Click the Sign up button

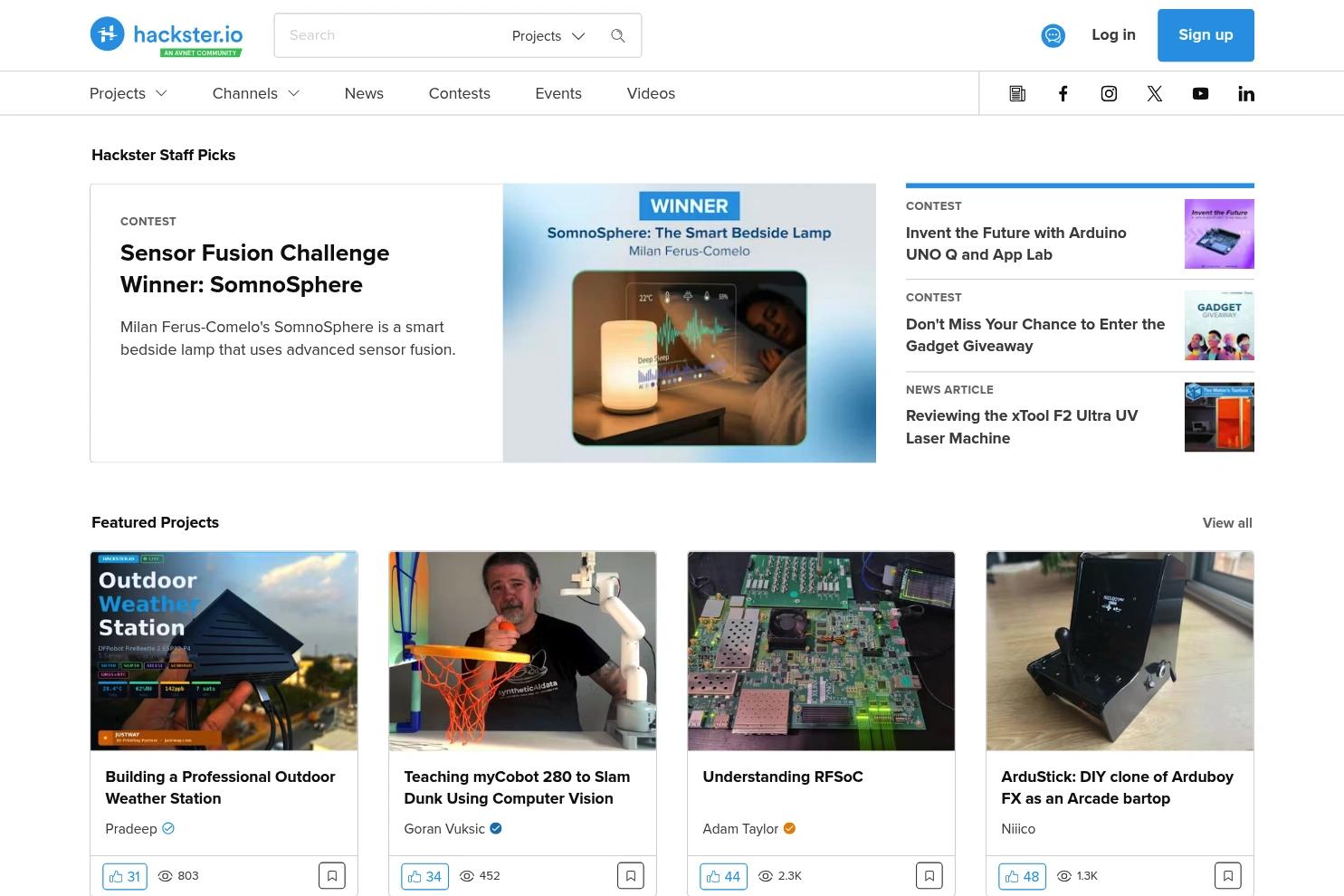(x=1206, y=35)
